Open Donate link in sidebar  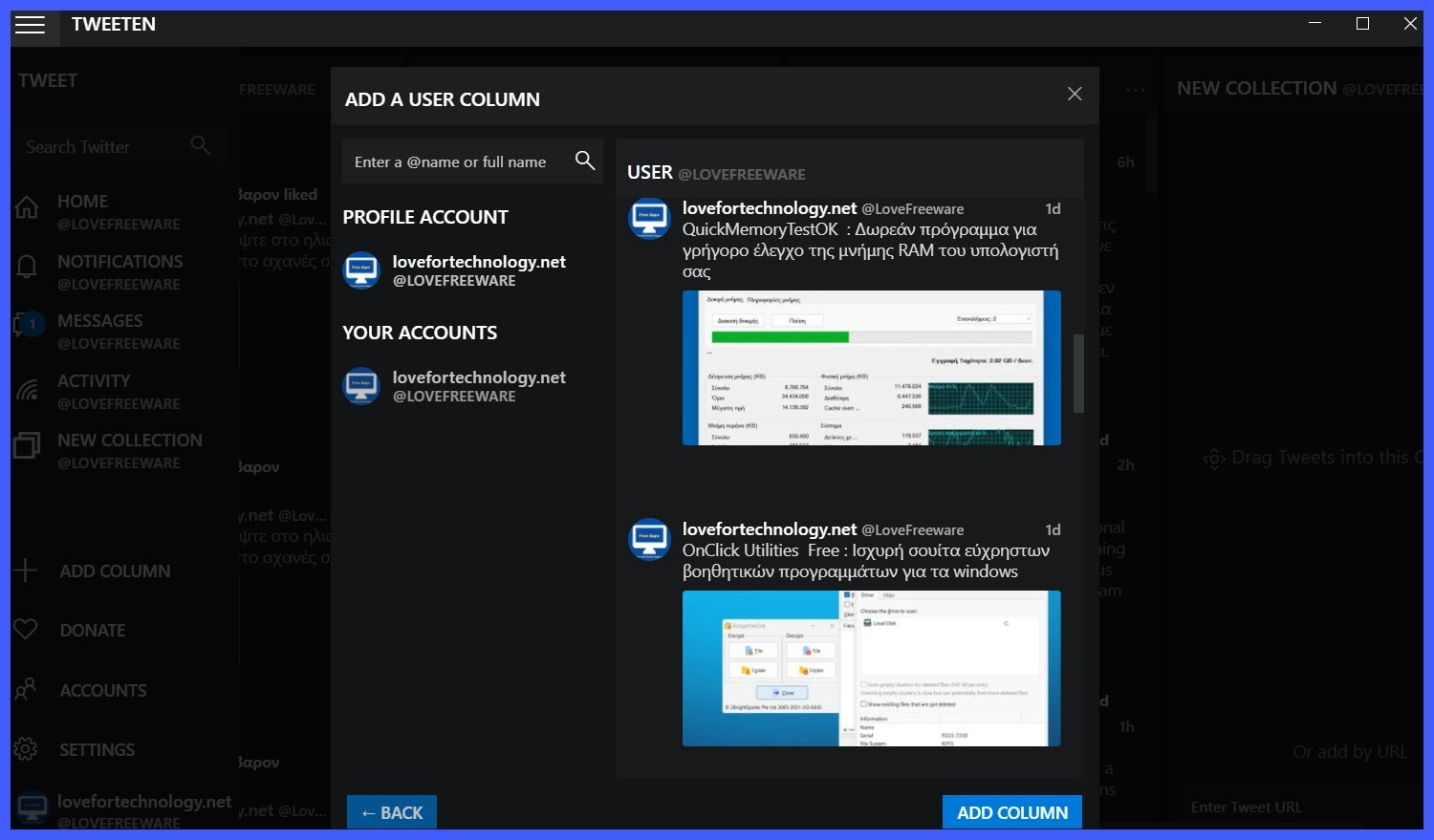tap(92, 630)
